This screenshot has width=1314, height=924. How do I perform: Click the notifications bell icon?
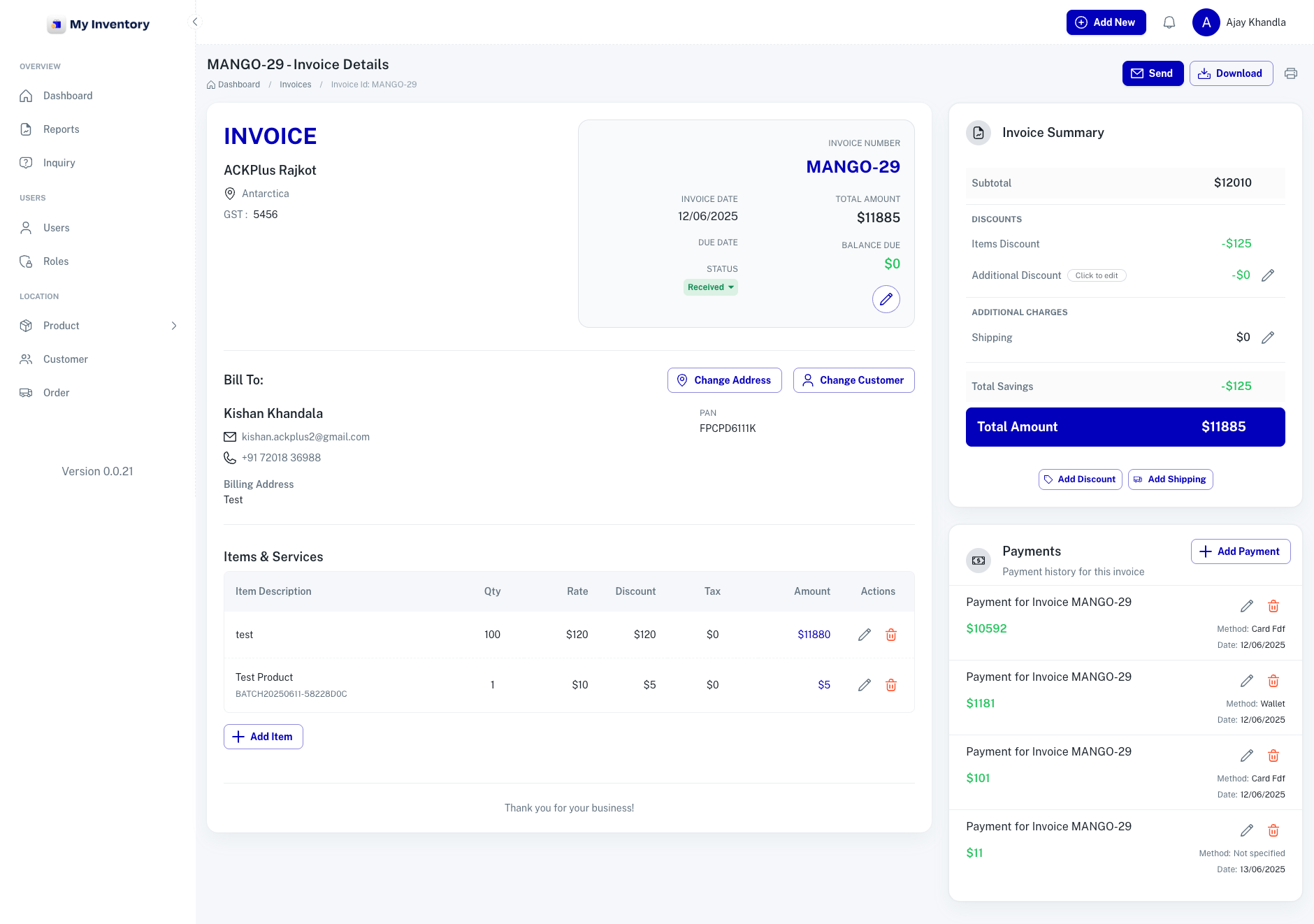(1169, 22)
